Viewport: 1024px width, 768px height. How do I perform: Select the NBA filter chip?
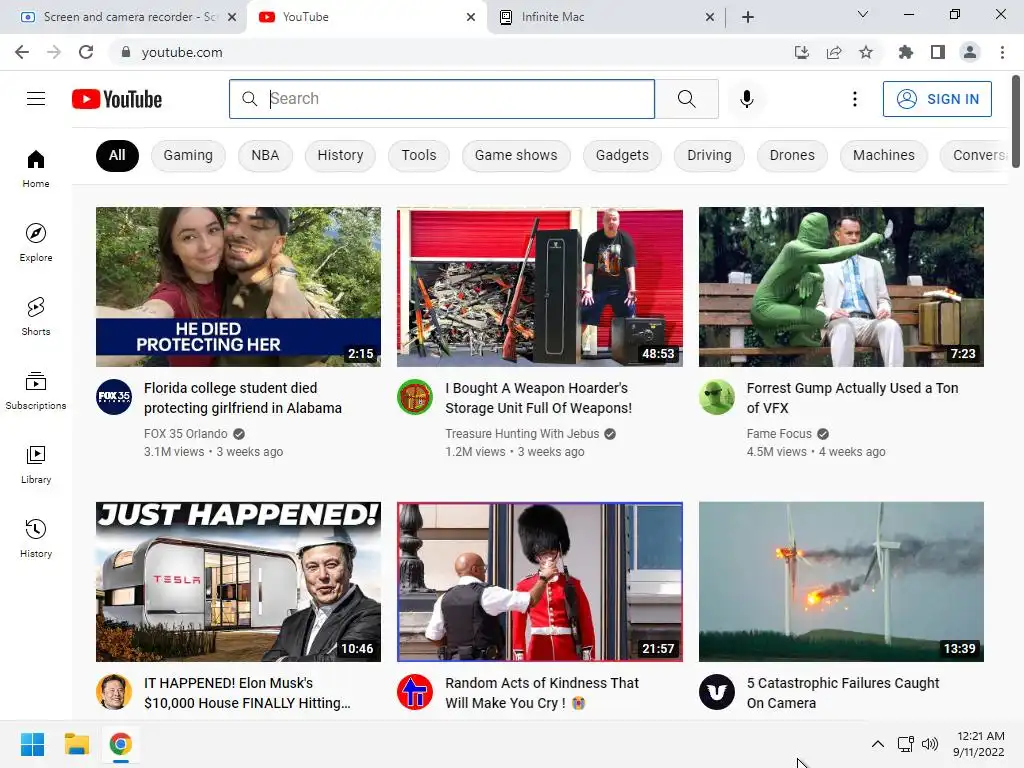pyautogui.click(x=265, y=155)
